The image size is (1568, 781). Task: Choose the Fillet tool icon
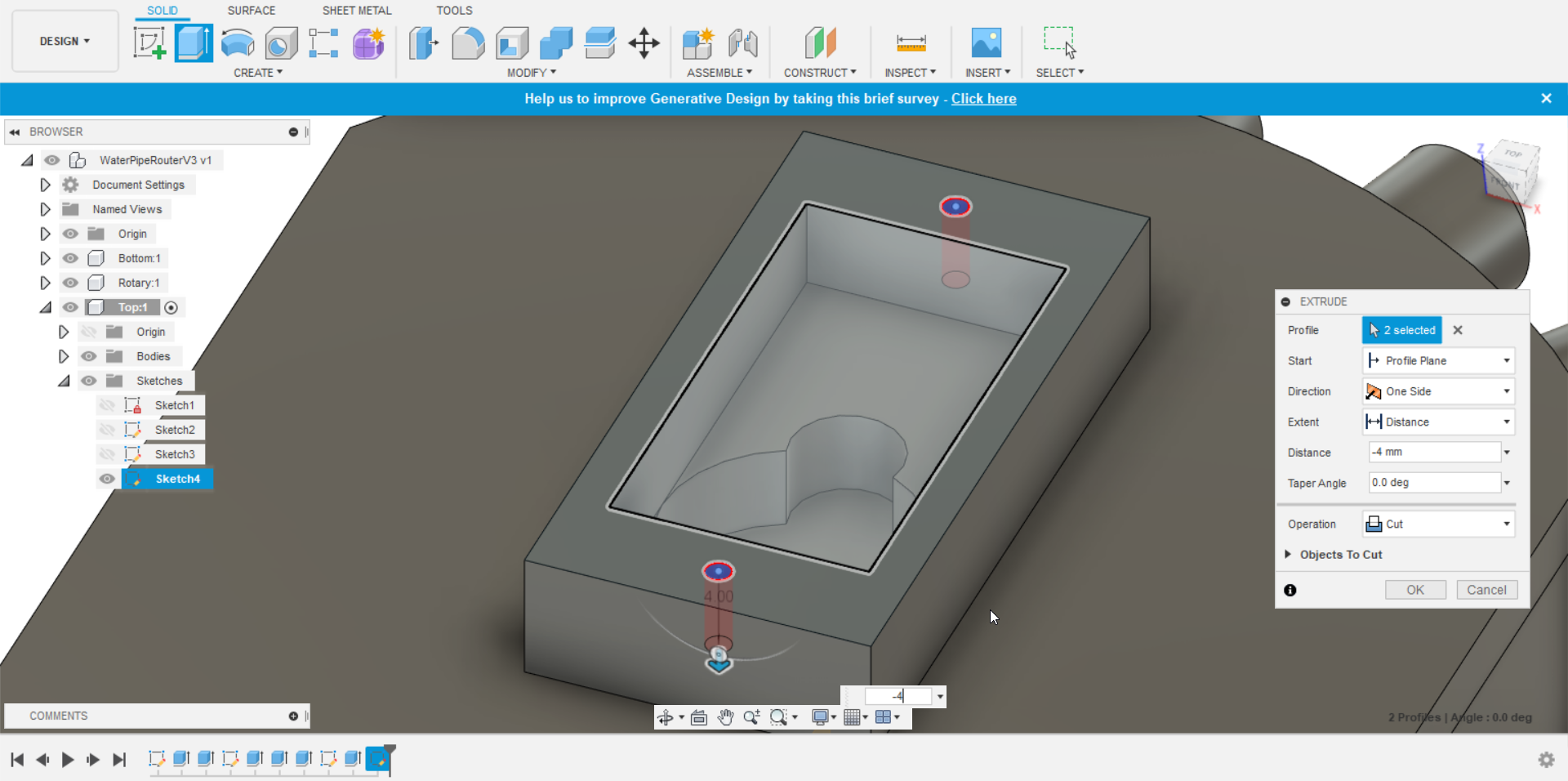(x=468, y=42)
